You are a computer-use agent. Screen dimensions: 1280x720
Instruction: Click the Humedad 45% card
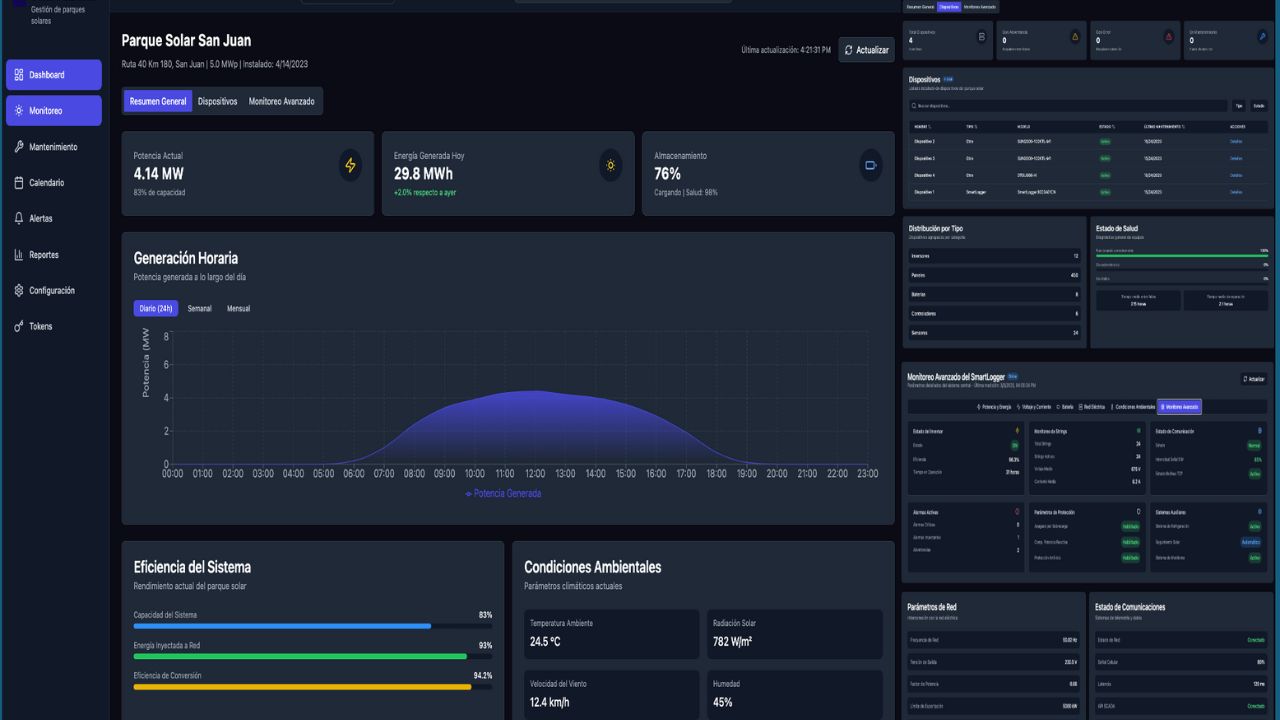click(x=795, y=695)
